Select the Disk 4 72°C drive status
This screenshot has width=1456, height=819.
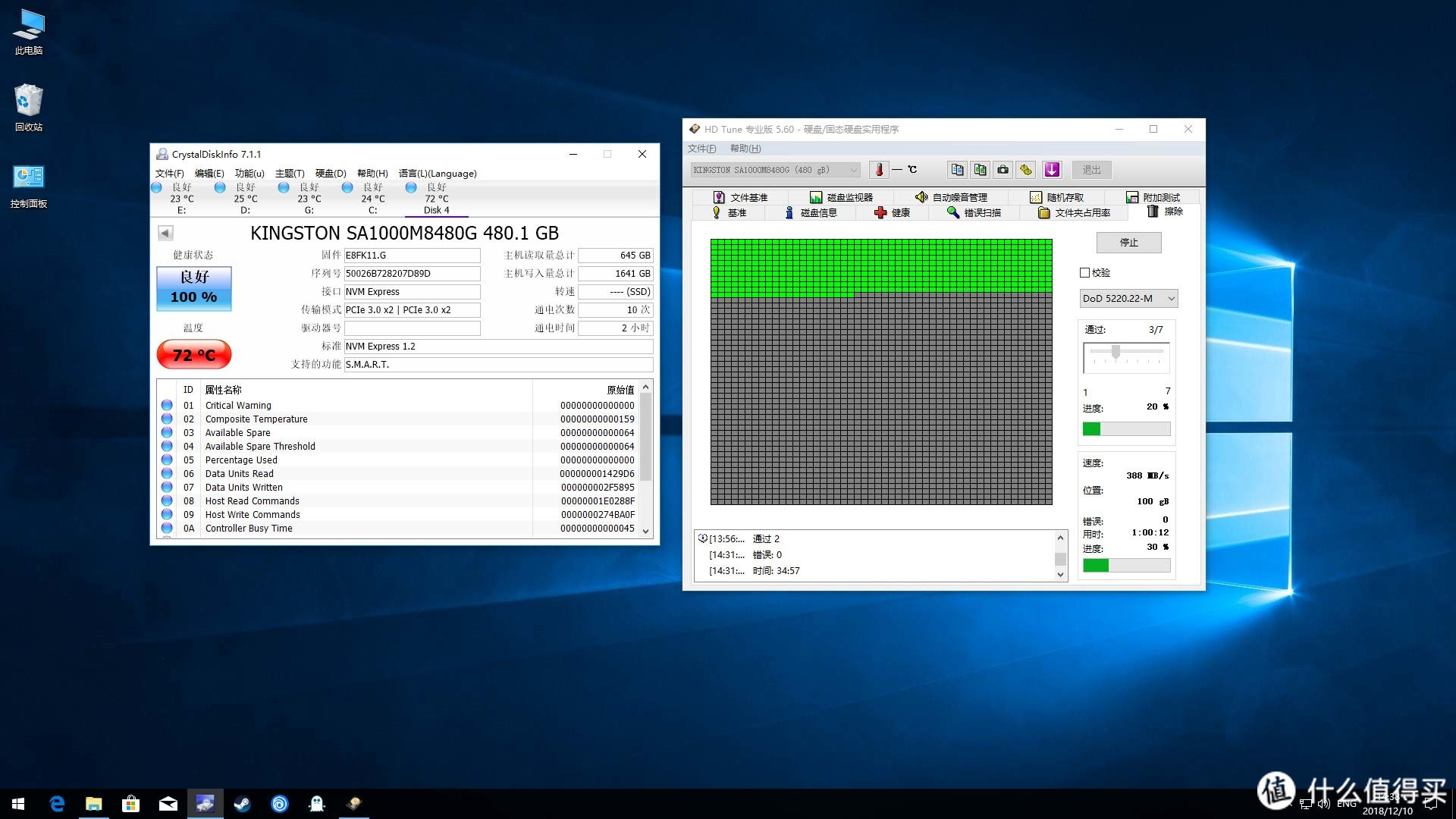[436, 199]
